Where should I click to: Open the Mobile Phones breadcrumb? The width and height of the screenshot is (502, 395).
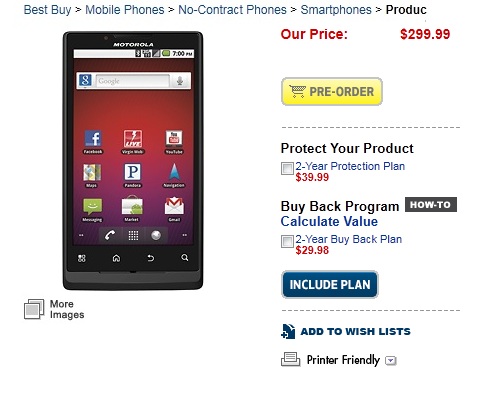125,10
